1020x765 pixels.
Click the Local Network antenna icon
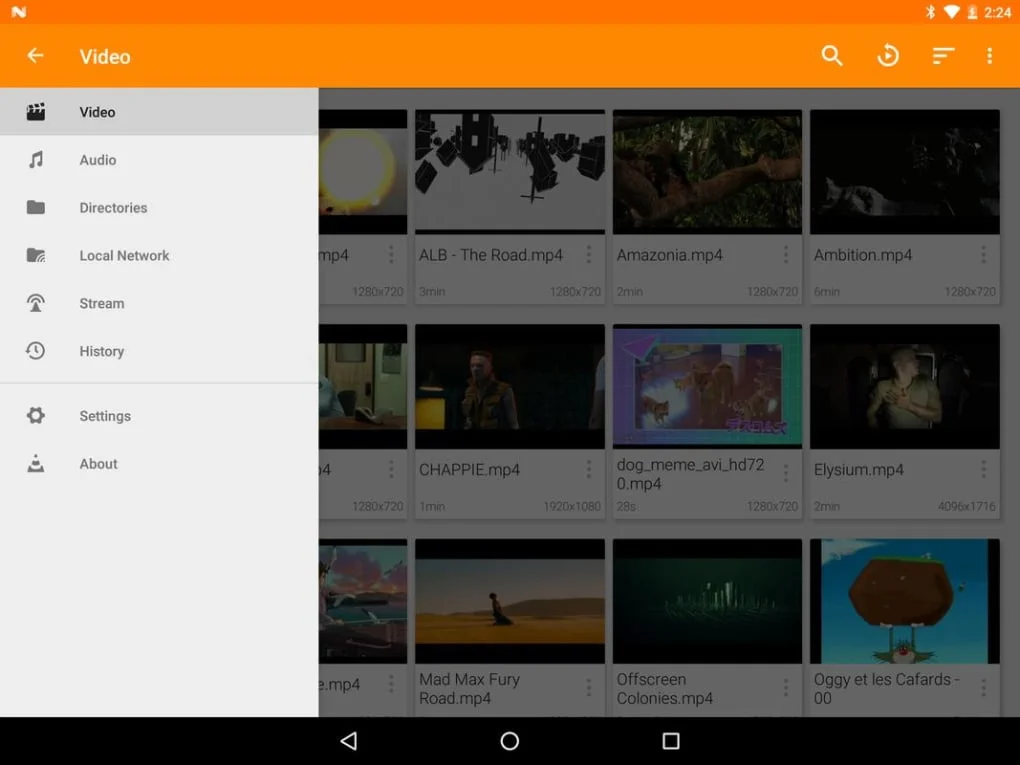click(36, 255)
